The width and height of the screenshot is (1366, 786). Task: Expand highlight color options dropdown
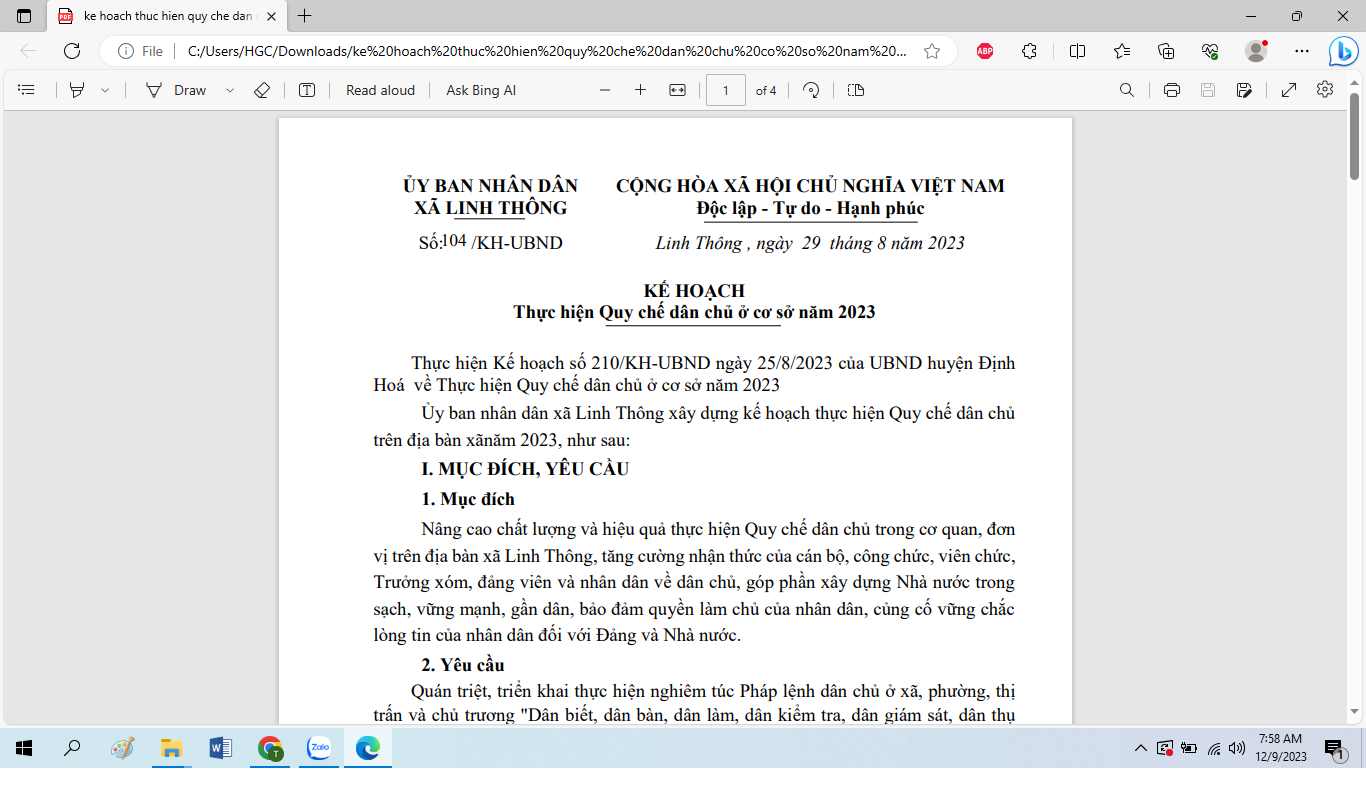click(x=105, y=90)
